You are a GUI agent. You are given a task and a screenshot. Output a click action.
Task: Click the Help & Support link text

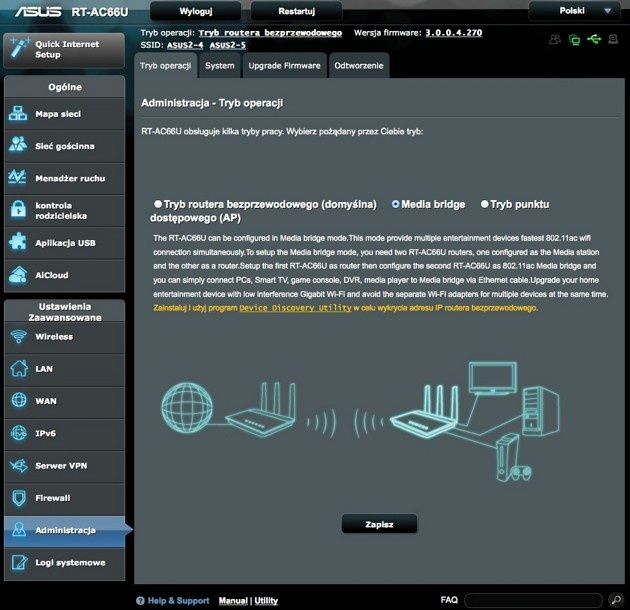point(178,601)
